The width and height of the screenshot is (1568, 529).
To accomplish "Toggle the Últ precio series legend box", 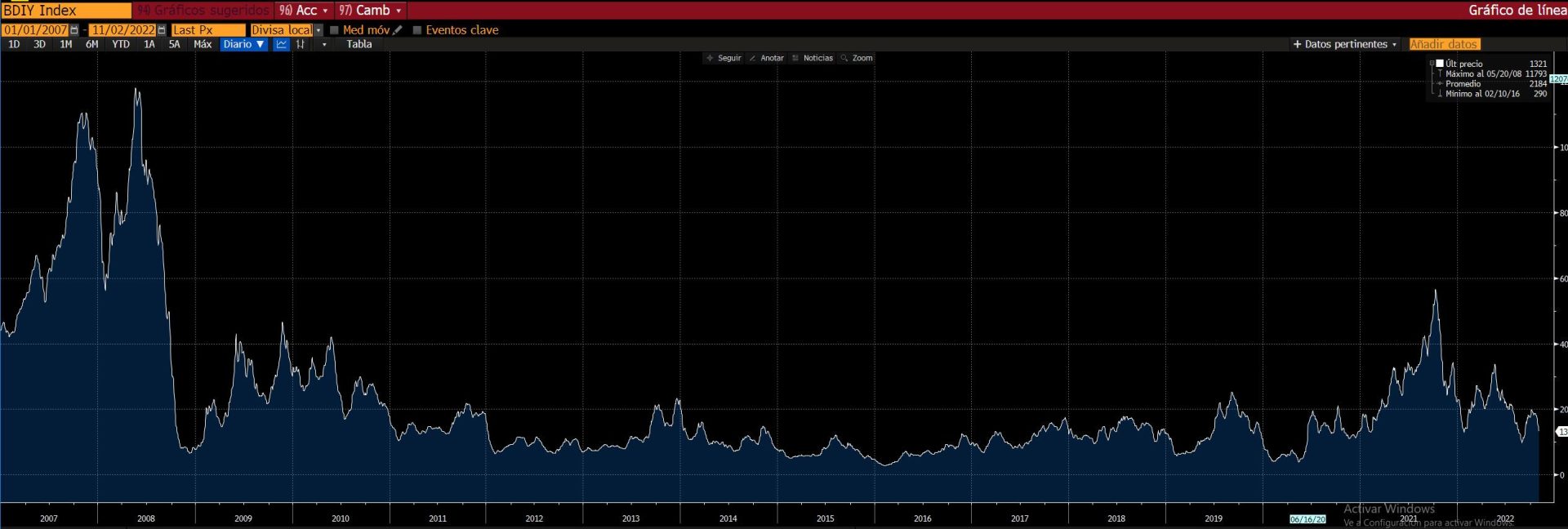I will (1440, 64).
